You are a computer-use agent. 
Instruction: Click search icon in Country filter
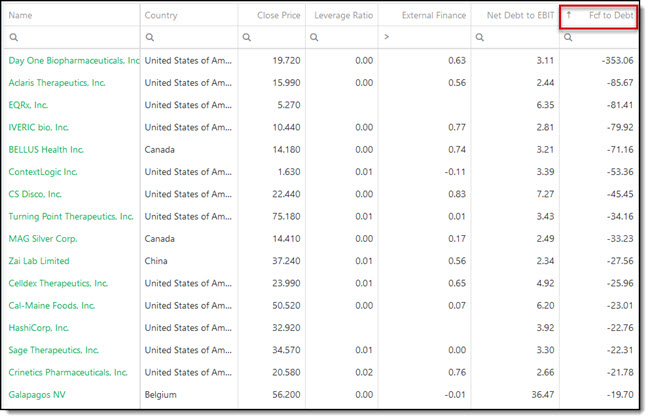[x=150, y=37]
